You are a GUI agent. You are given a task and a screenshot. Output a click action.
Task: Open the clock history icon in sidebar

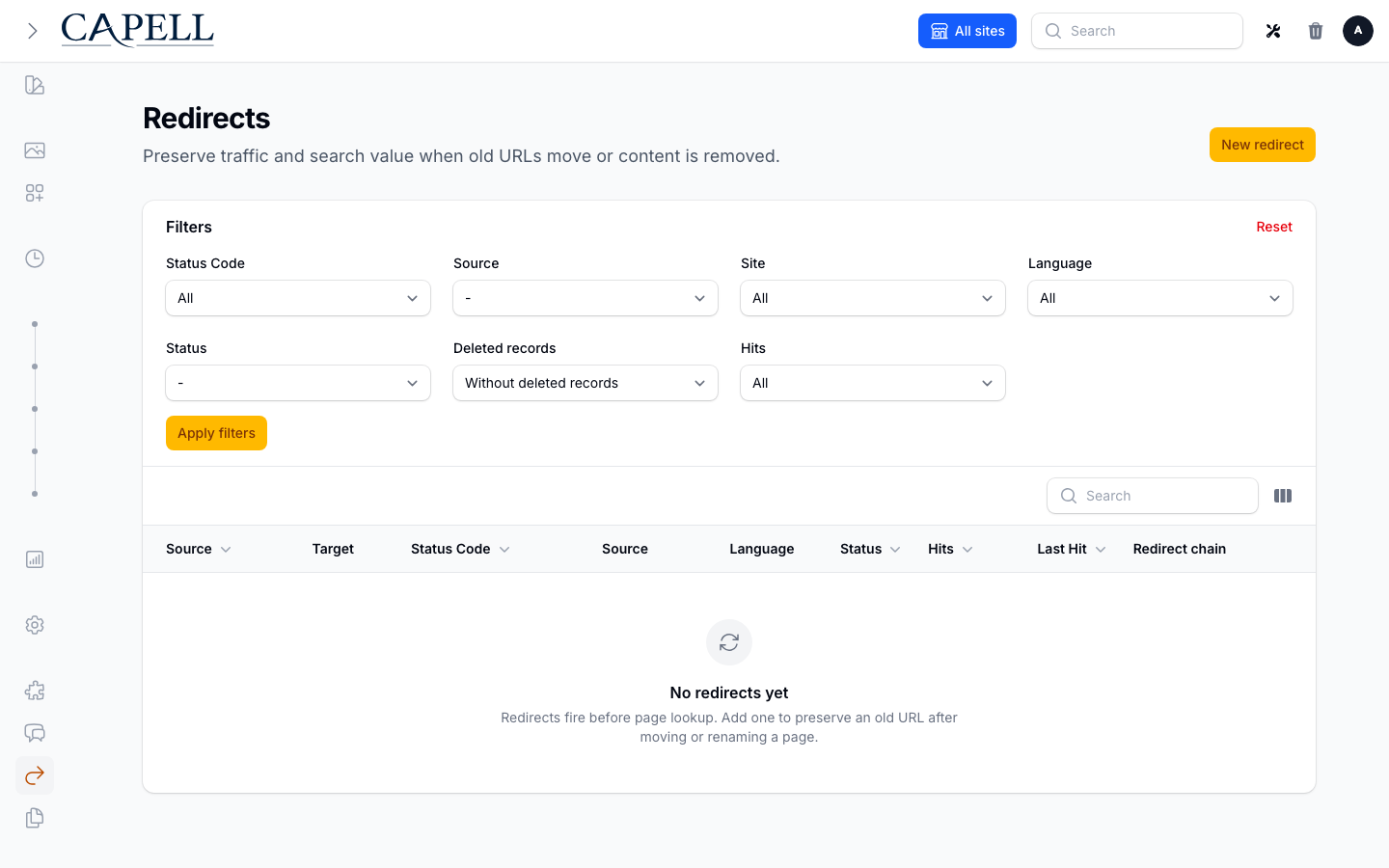pyautogui.click(x=35, y=258)
